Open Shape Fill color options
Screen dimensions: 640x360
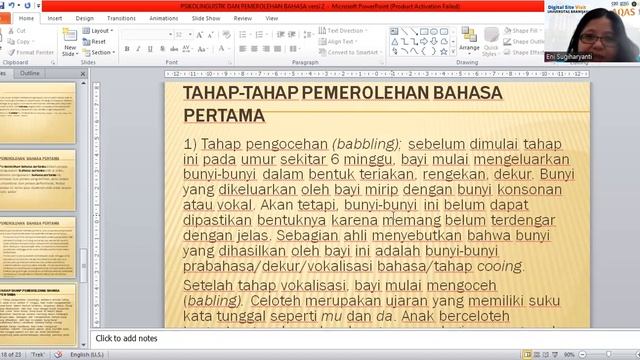pyautogui.click(x=522, y=31)
